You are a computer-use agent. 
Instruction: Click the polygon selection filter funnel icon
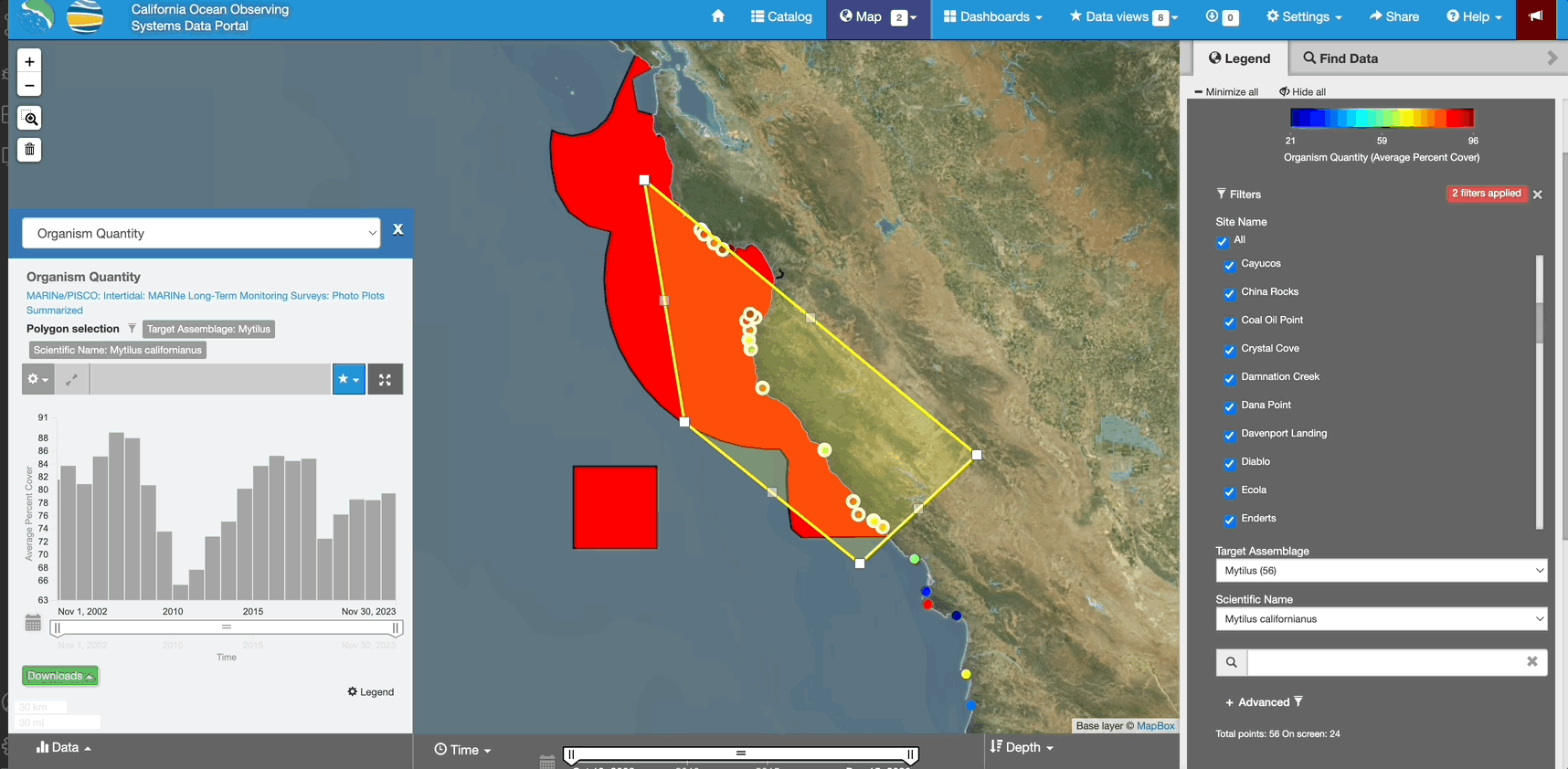pos(132,329)
